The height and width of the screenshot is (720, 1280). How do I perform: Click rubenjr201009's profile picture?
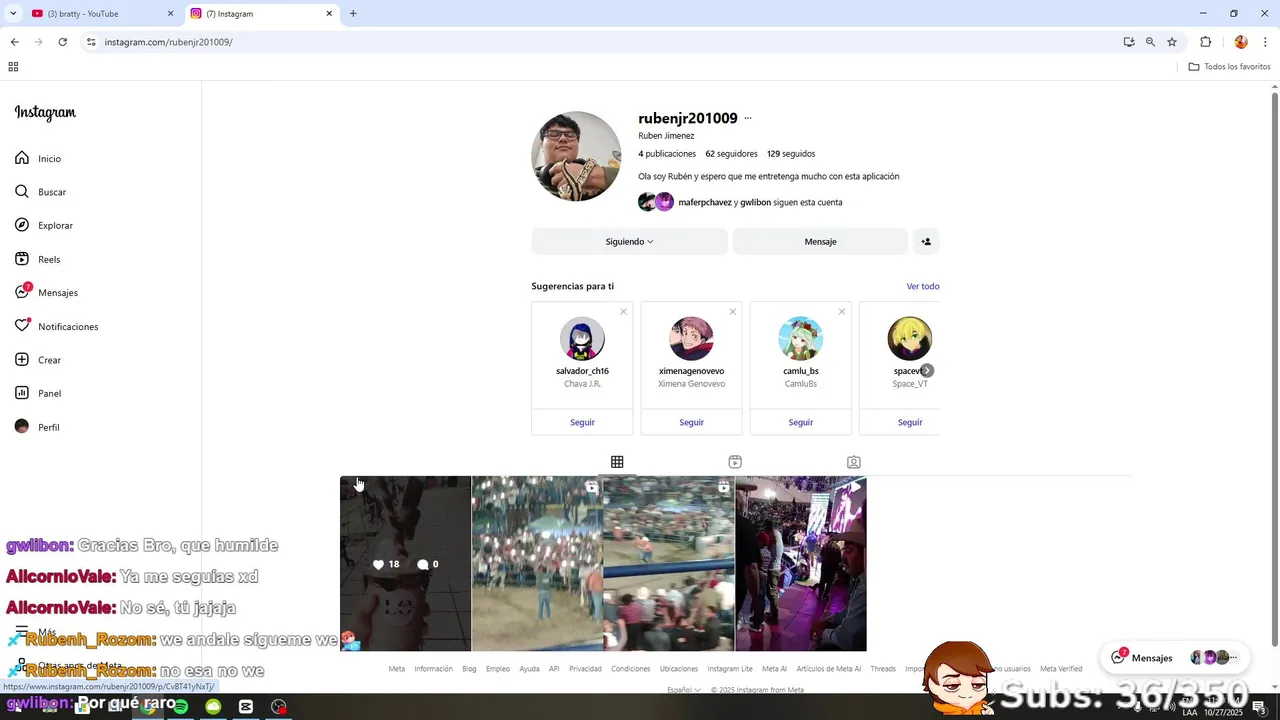tap(576, 156)
